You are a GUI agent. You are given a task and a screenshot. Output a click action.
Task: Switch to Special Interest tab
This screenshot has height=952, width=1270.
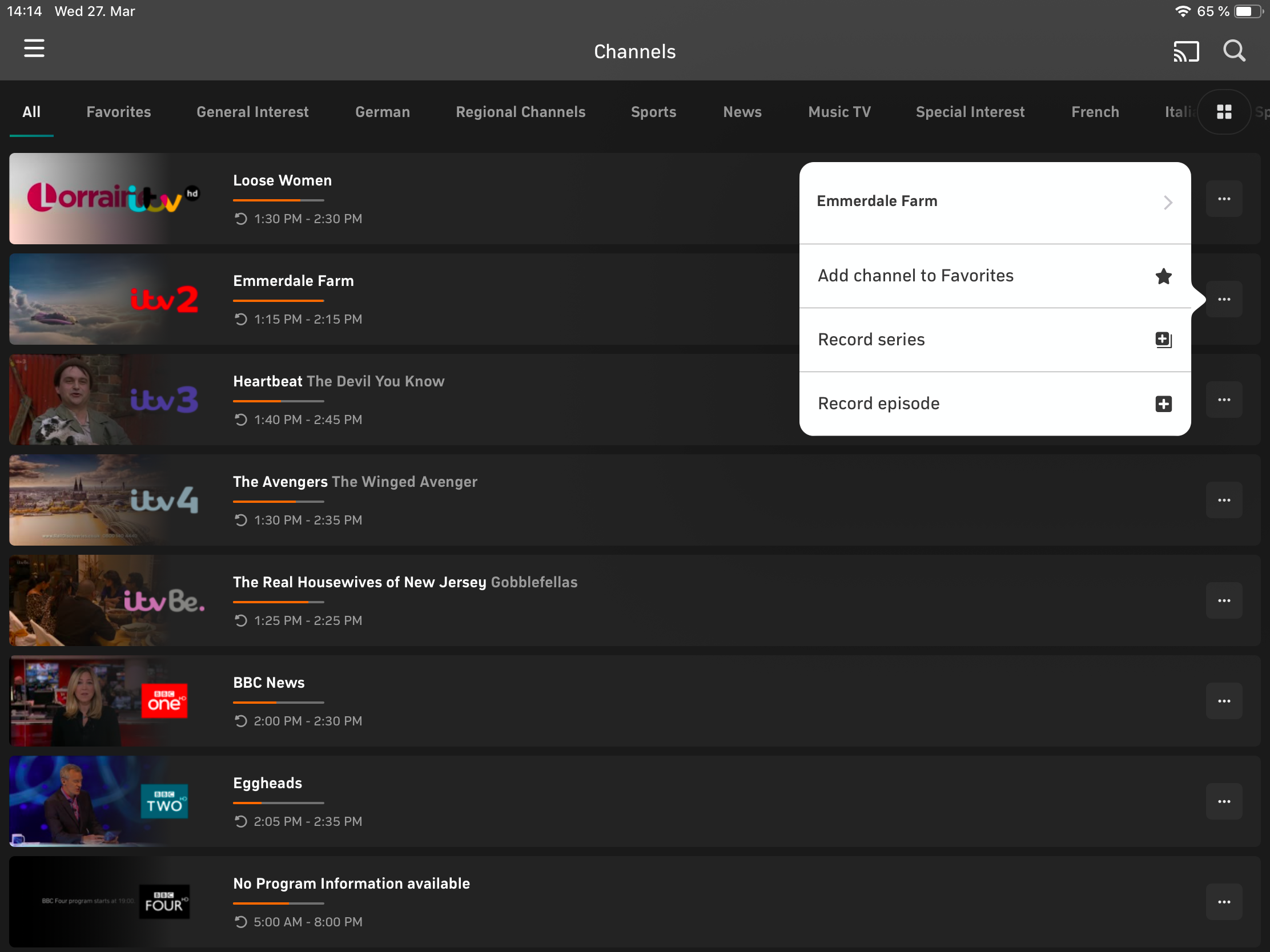click(x=970, y=112)
